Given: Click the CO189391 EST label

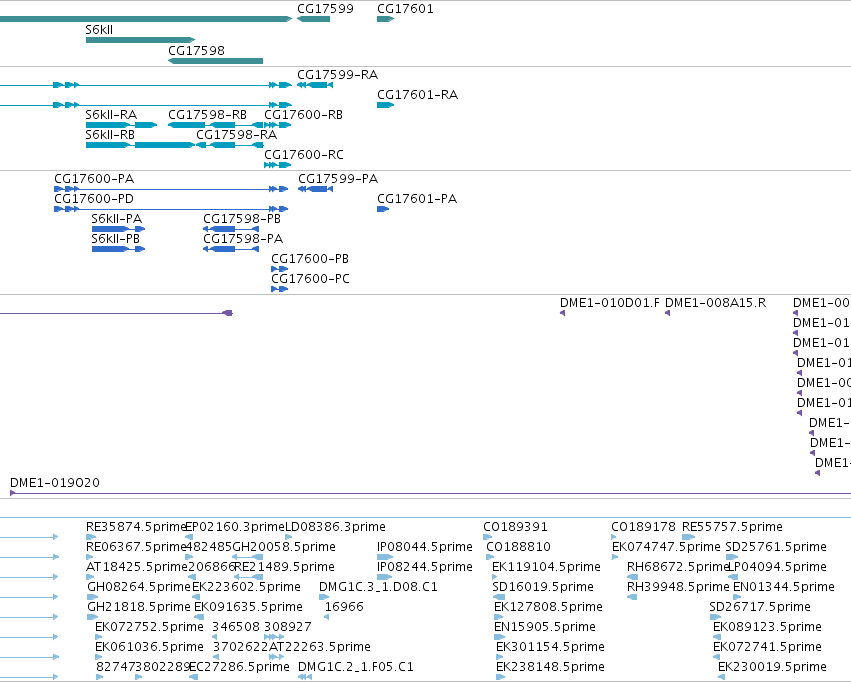Looking at the screenshot, I should pos(516,527).
